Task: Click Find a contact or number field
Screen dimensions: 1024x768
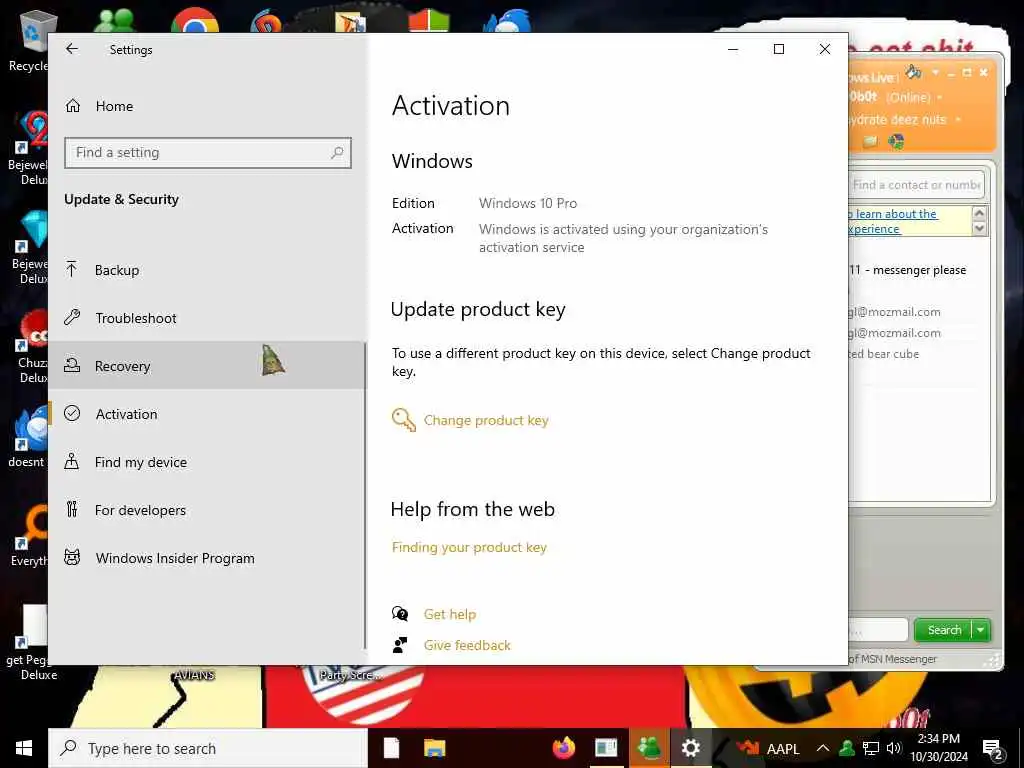Action: [916, 185]
